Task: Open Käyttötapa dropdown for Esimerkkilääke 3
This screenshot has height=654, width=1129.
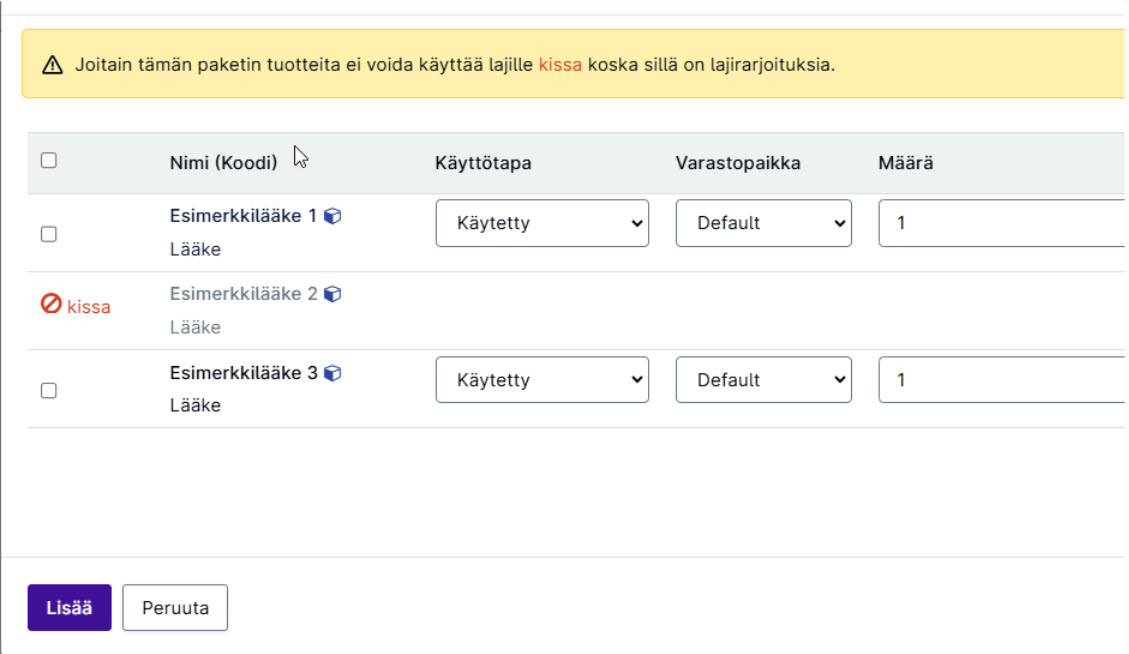Action: coord(542,380)
